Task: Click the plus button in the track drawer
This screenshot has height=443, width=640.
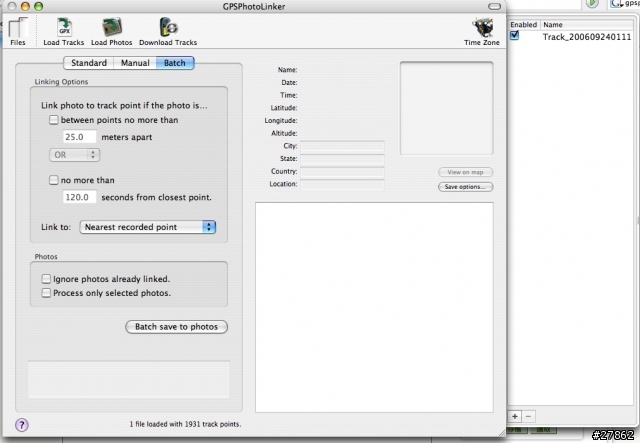Action: click(x=515, y=416)
